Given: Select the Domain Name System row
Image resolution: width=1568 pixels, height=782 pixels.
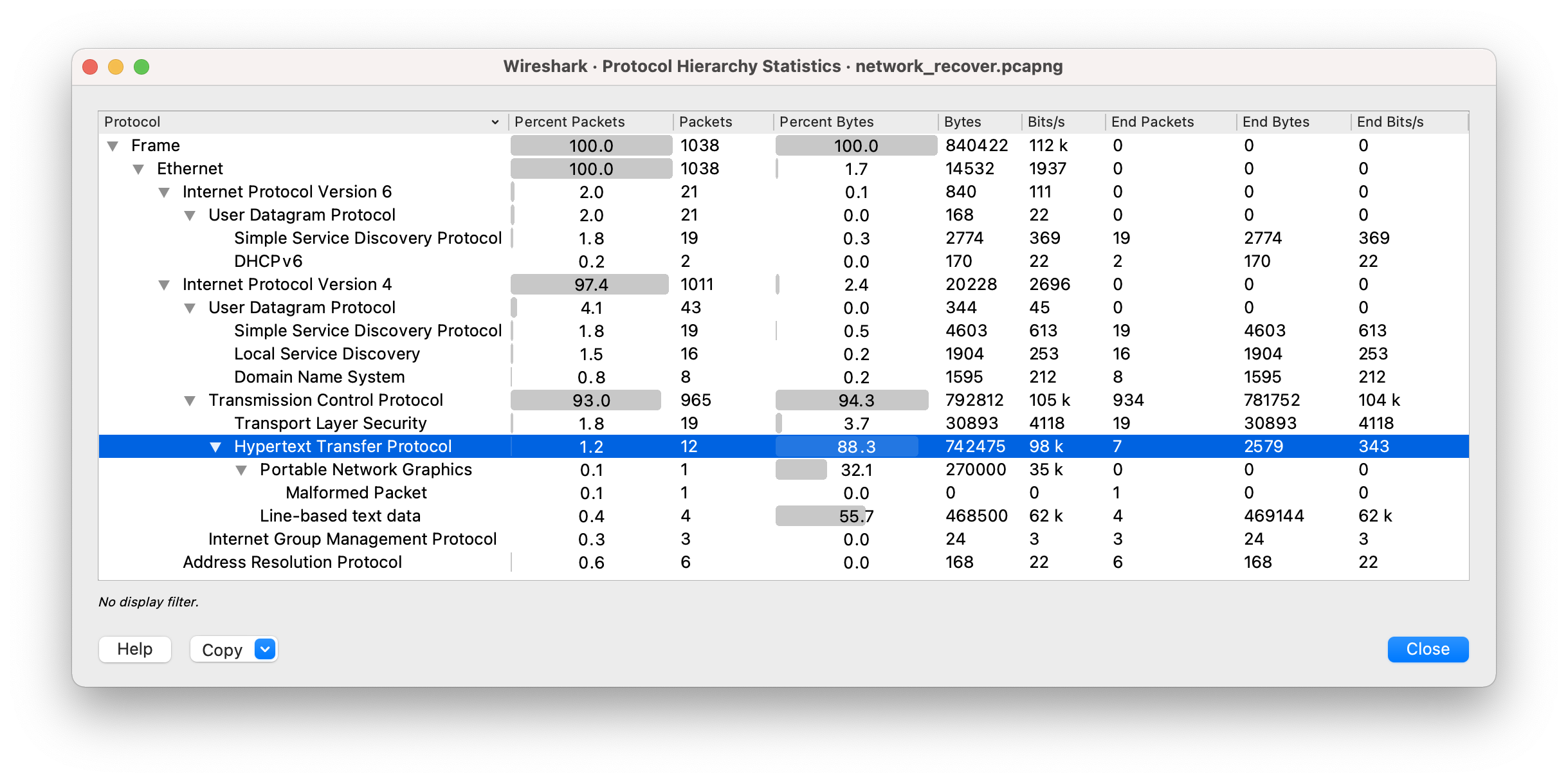Looking at the screenshot, I should point(319,377).
